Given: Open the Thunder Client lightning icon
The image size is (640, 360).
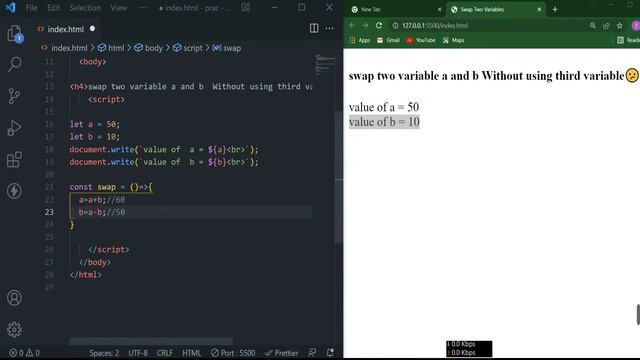Looking at the screenshot, I should coord(14,191).
